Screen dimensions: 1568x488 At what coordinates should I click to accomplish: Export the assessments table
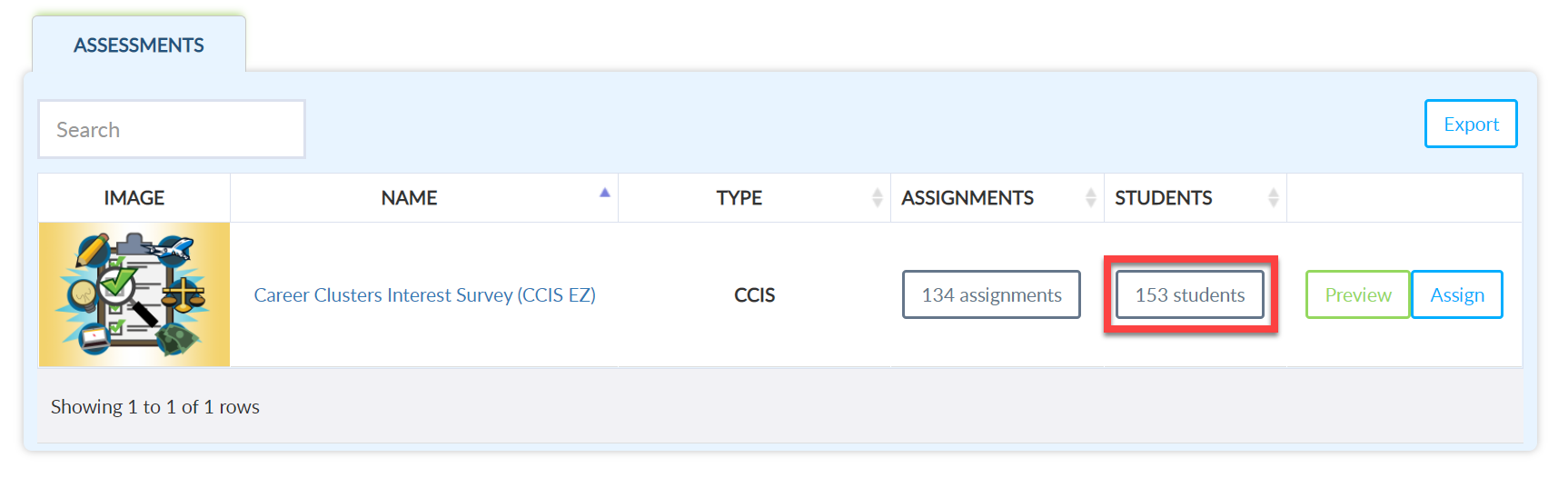point(1471,124)
